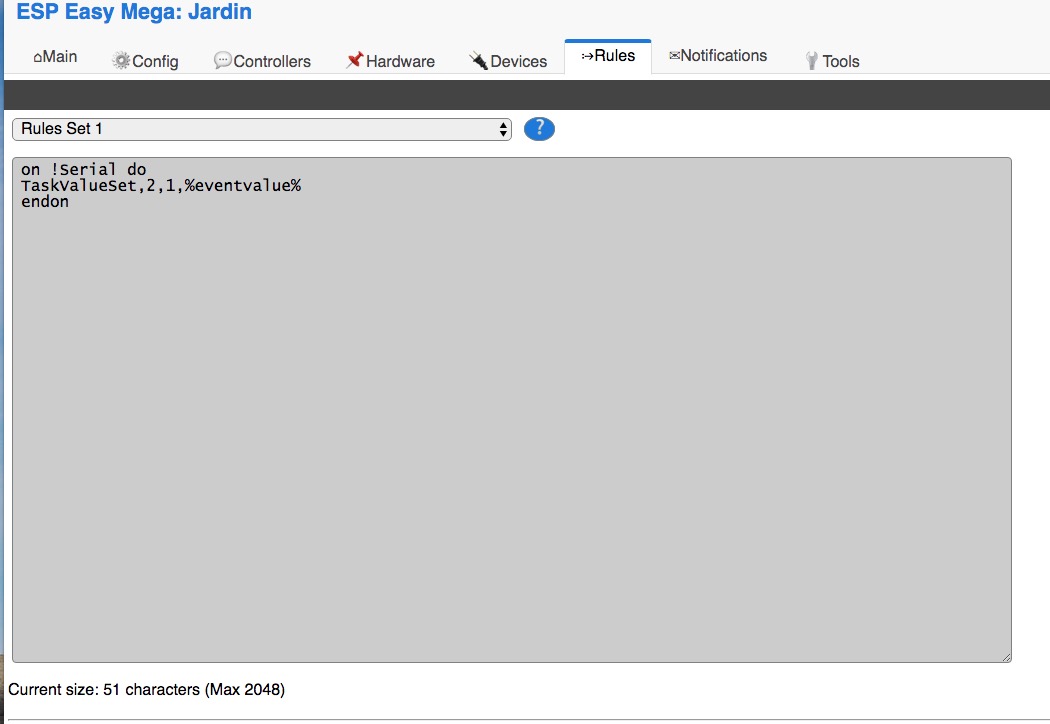1050x724 pixels.
Task: Click the Hardware pushpin icon
Action: [x=354, y=60]
